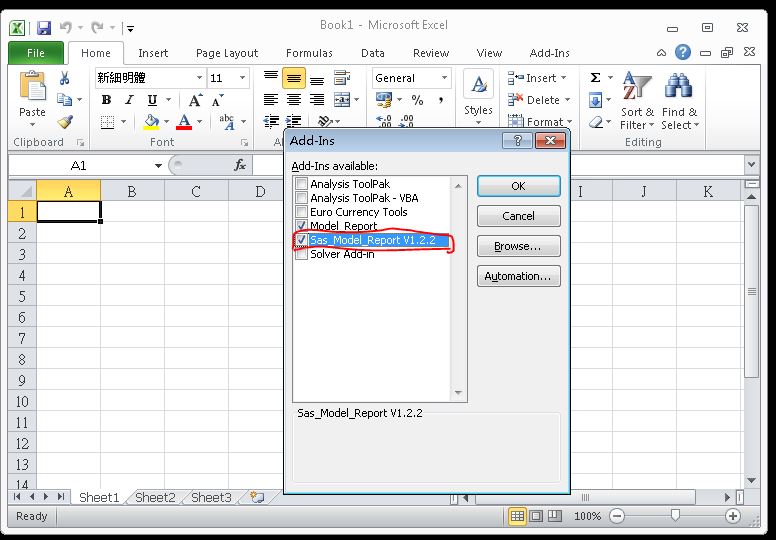Click the Middle Align icon

293,78
